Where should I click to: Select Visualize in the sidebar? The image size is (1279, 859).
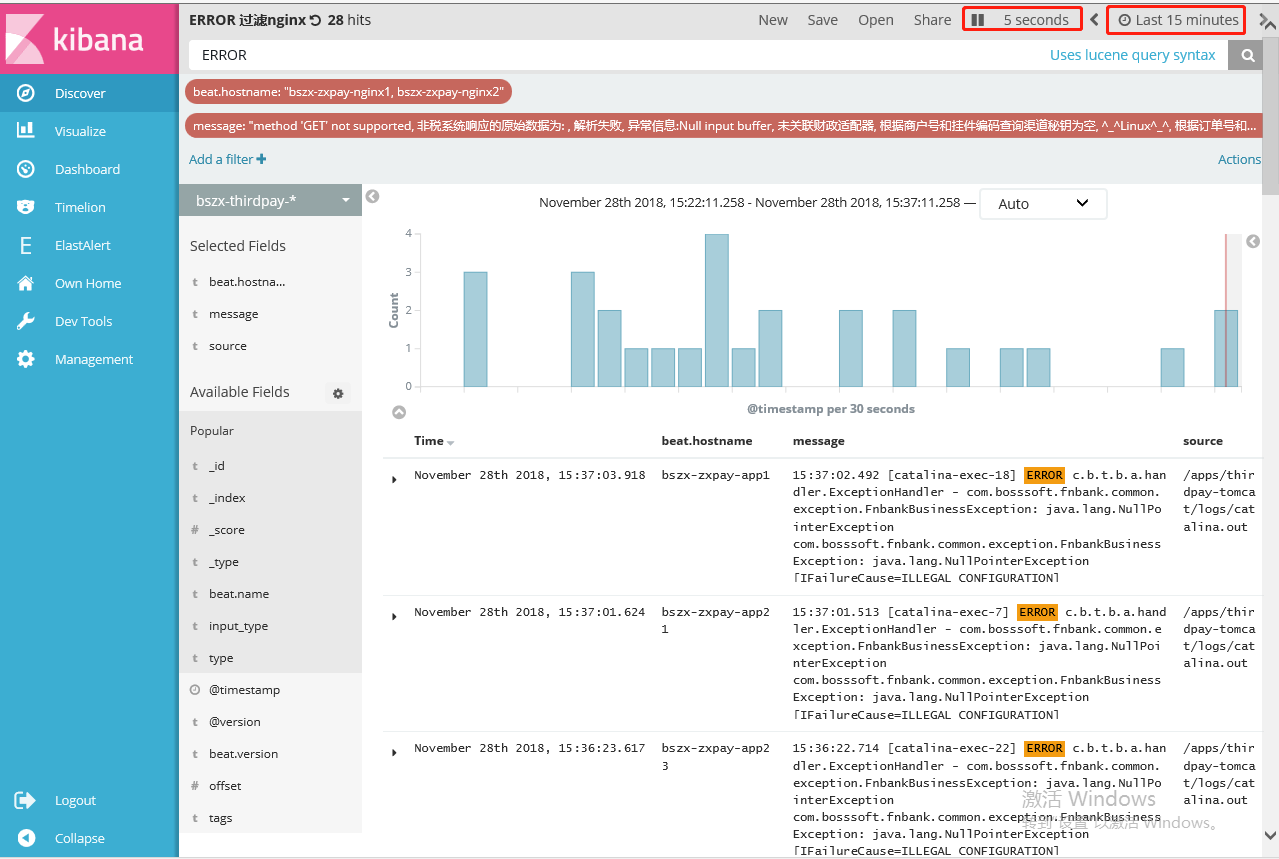pos(80,131)
